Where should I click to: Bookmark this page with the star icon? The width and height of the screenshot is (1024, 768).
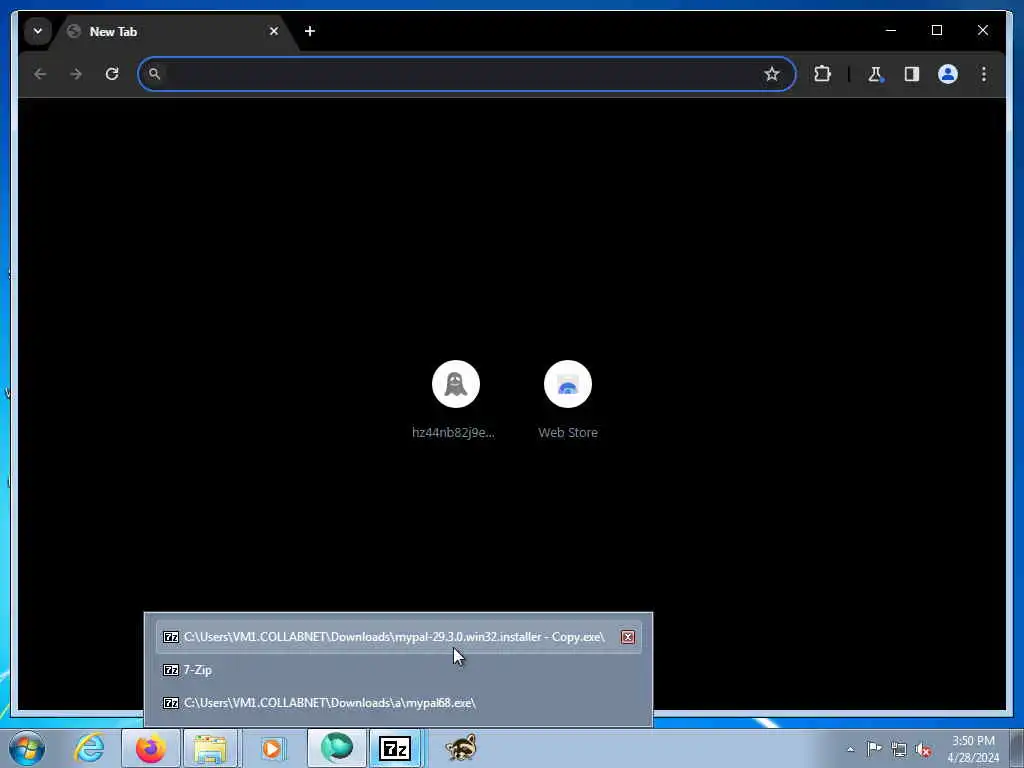coord(772,74)
